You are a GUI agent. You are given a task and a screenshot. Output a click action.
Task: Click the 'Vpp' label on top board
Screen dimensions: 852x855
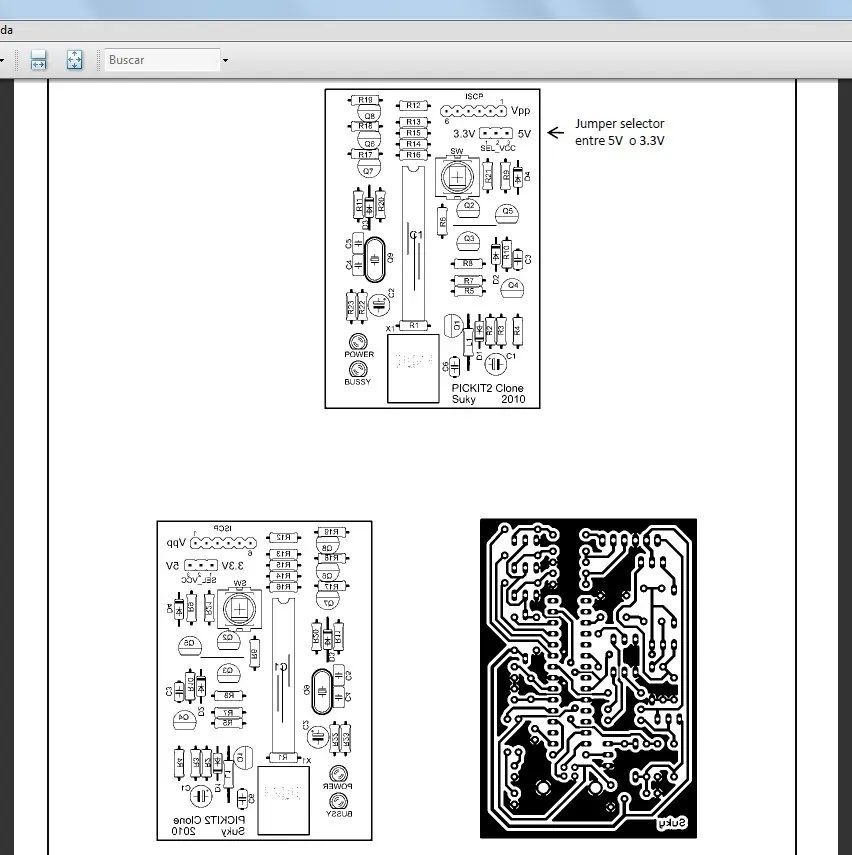click(520, 111)
